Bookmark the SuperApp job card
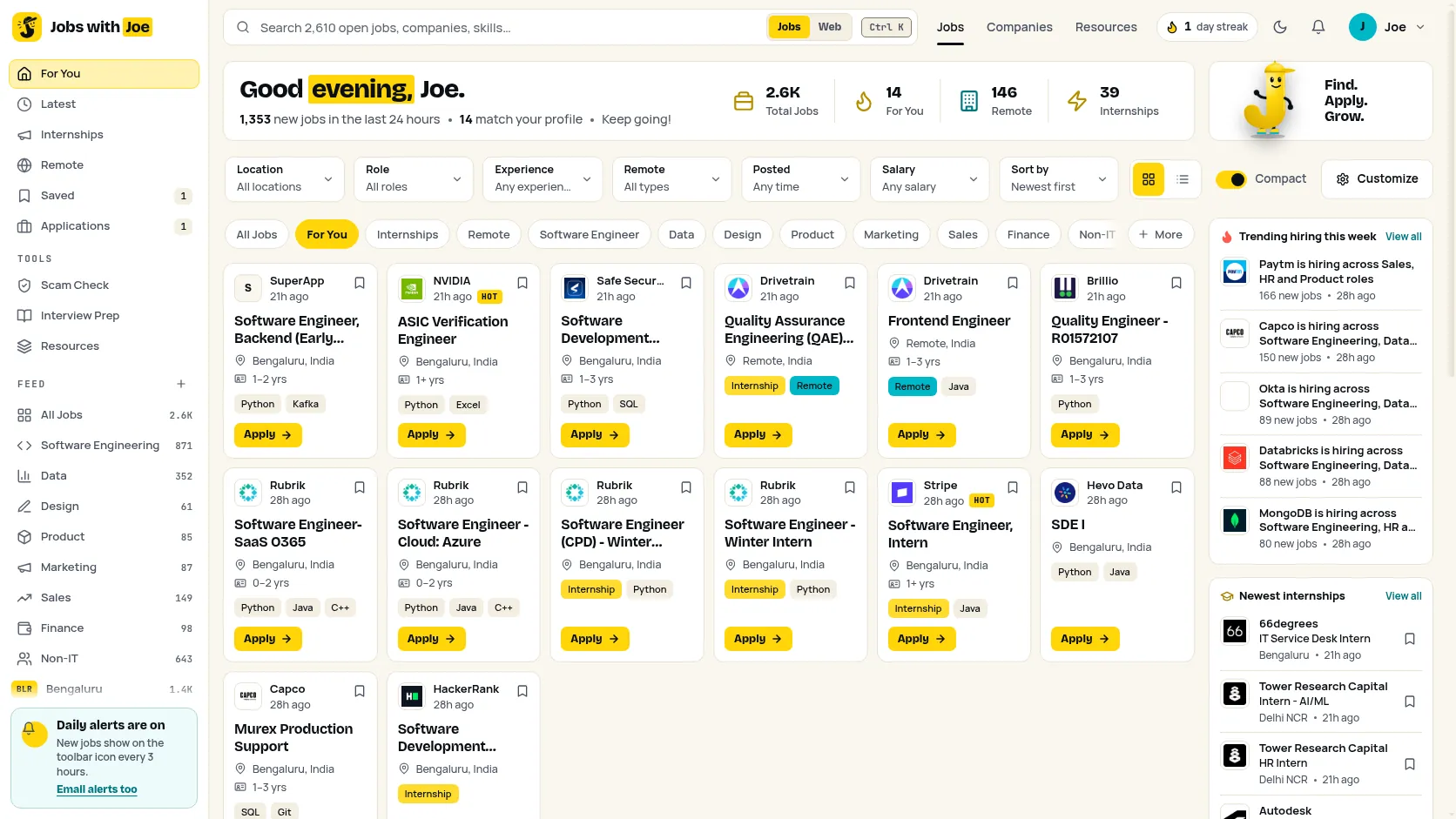The image size is (1456, 819). tap(360, 283)
